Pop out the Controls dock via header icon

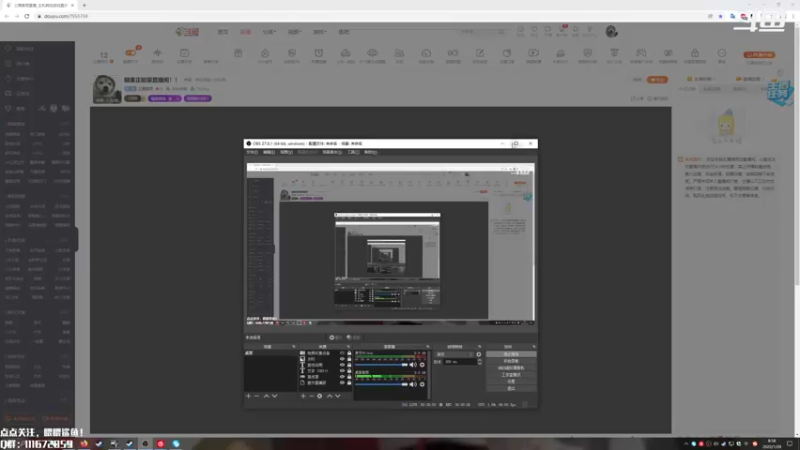534,347
